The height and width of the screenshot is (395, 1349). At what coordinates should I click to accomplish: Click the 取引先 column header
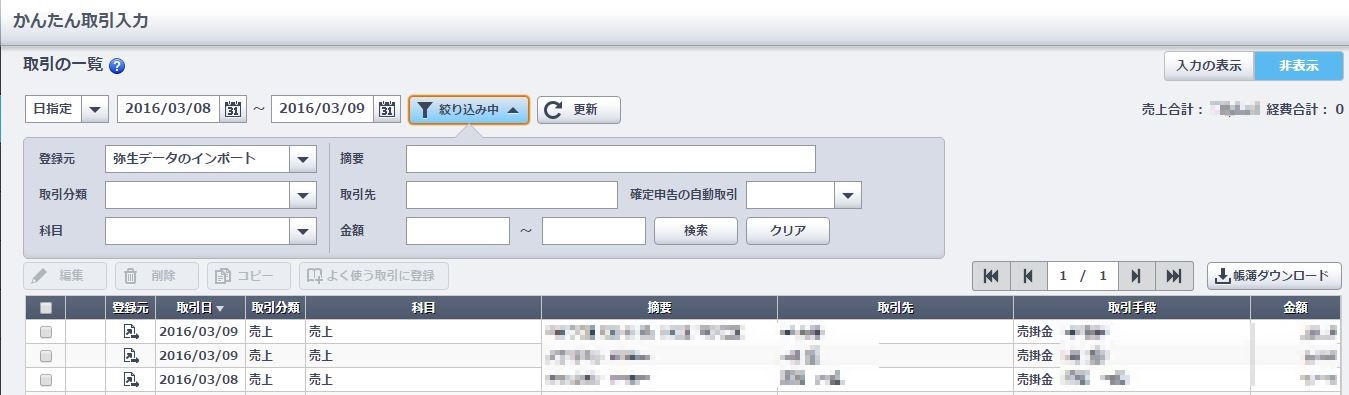pyautogui.click(x=895, y=308)
